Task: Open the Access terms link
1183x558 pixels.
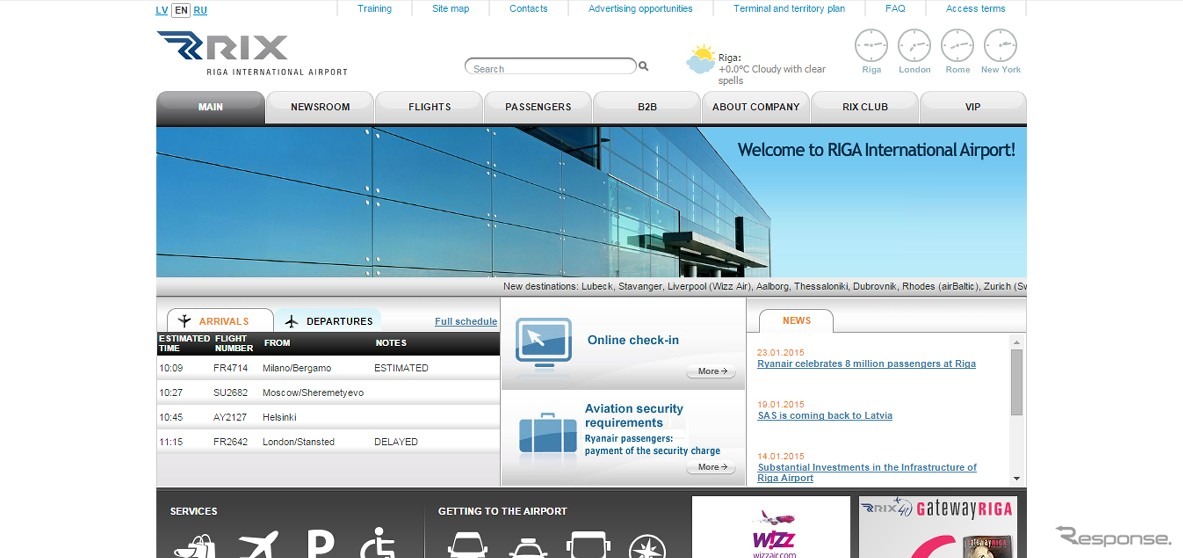Action: click(976, 9)
